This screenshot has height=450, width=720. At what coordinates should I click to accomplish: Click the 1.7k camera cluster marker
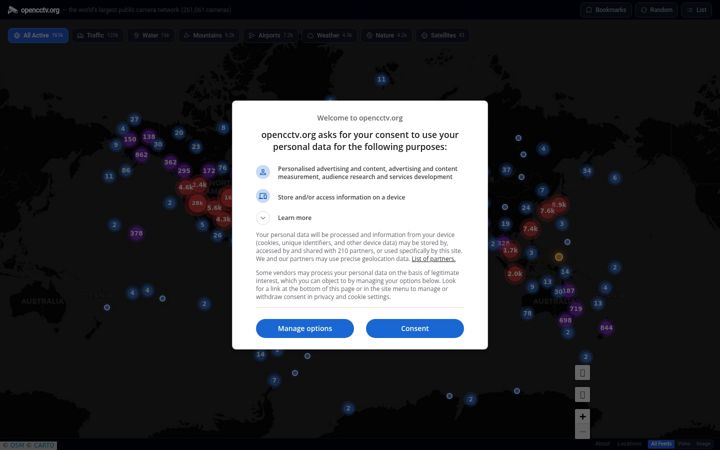click(510, 251)
